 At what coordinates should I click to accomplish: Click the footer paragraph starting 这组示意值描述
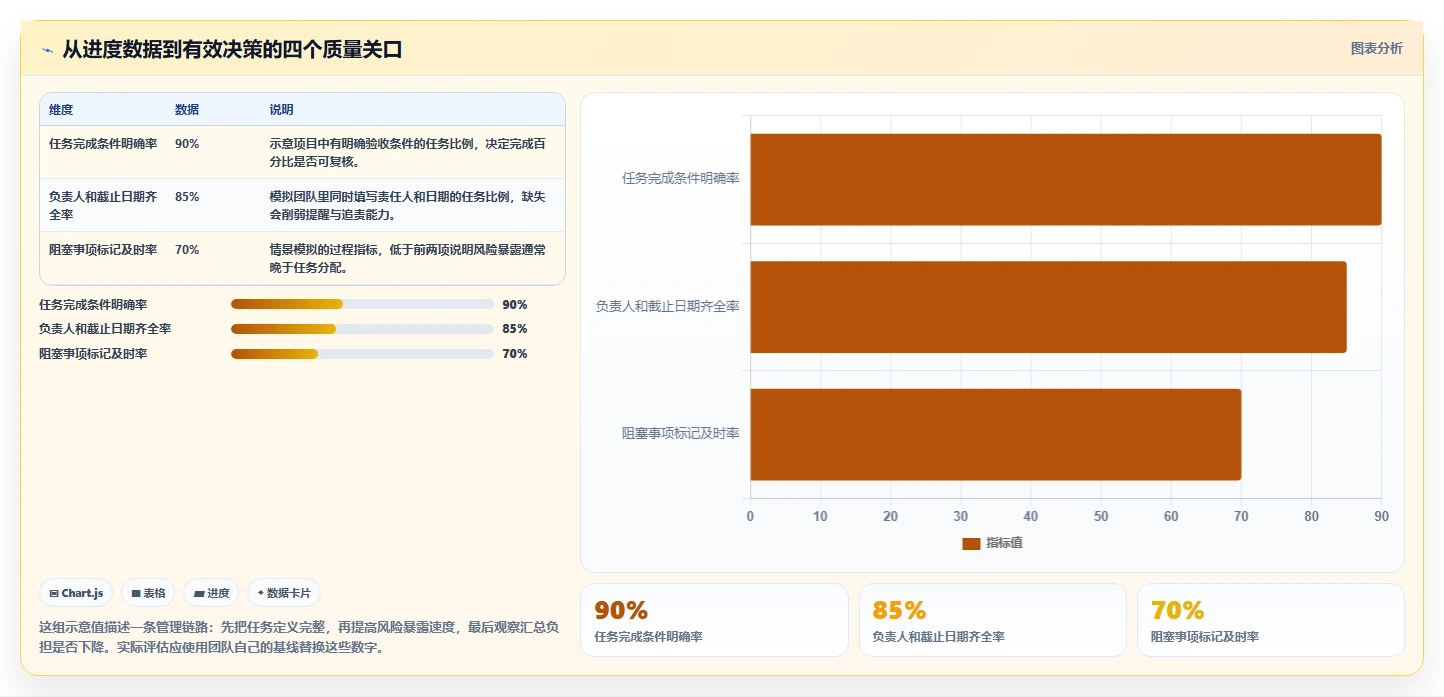click(299, 637)
